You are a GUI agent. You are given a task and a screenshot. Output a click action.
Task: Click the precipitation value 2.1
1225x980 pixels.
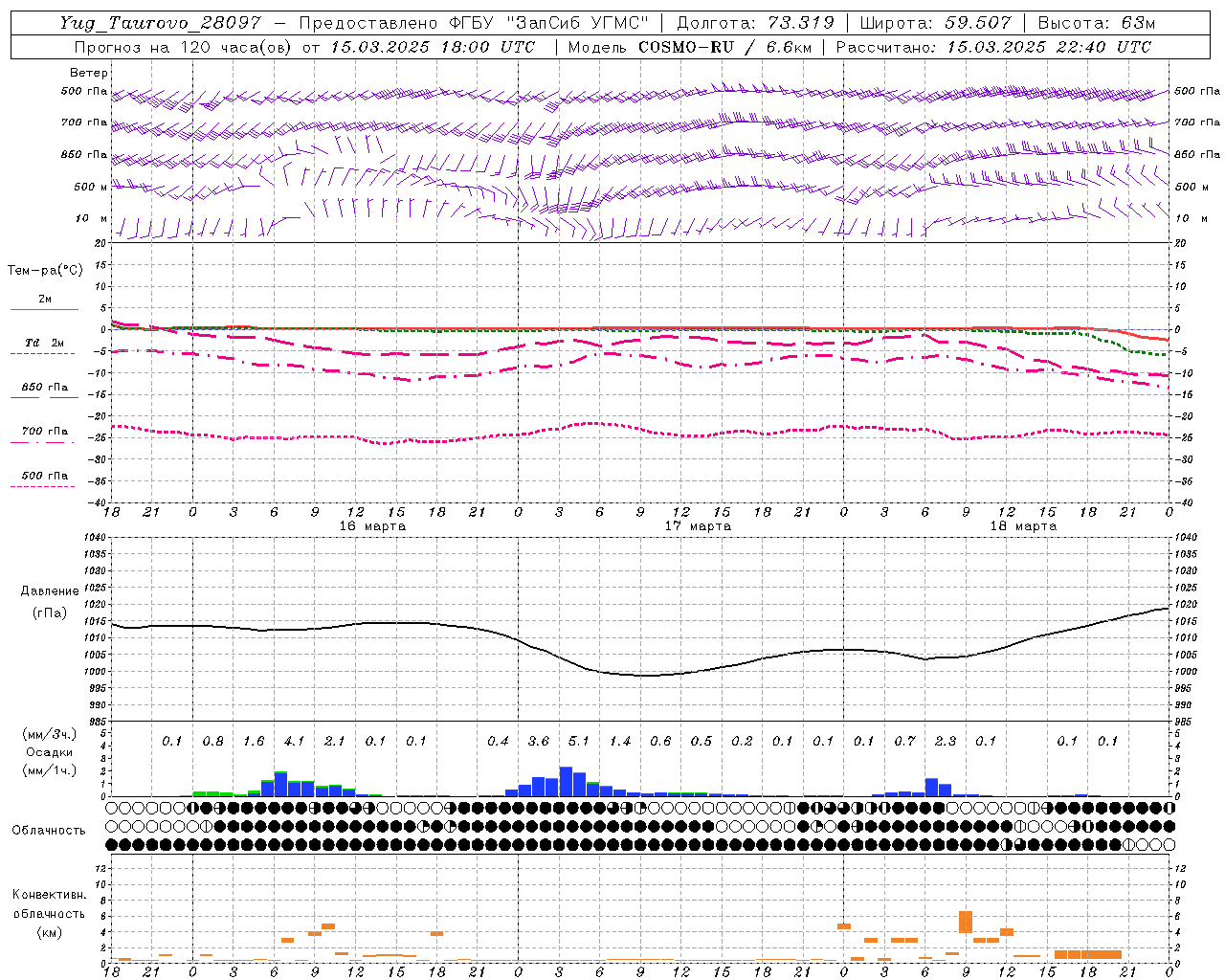pos(335,742)
